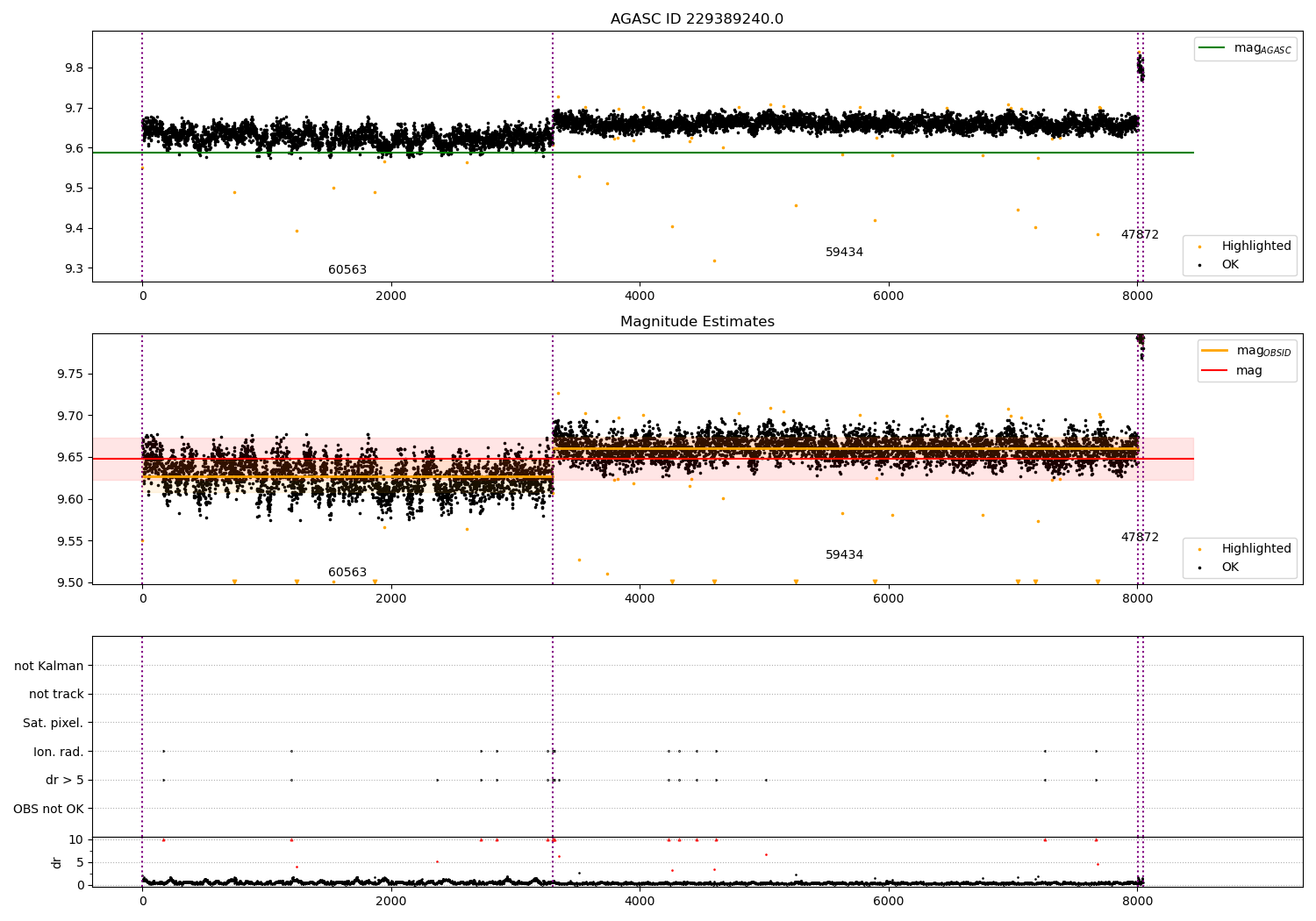The height and width of the screenshot is (921, 1316).
Task: Click the 59434 annotation in Magnitude Estimates plot
Action: (x=844, y=555)
